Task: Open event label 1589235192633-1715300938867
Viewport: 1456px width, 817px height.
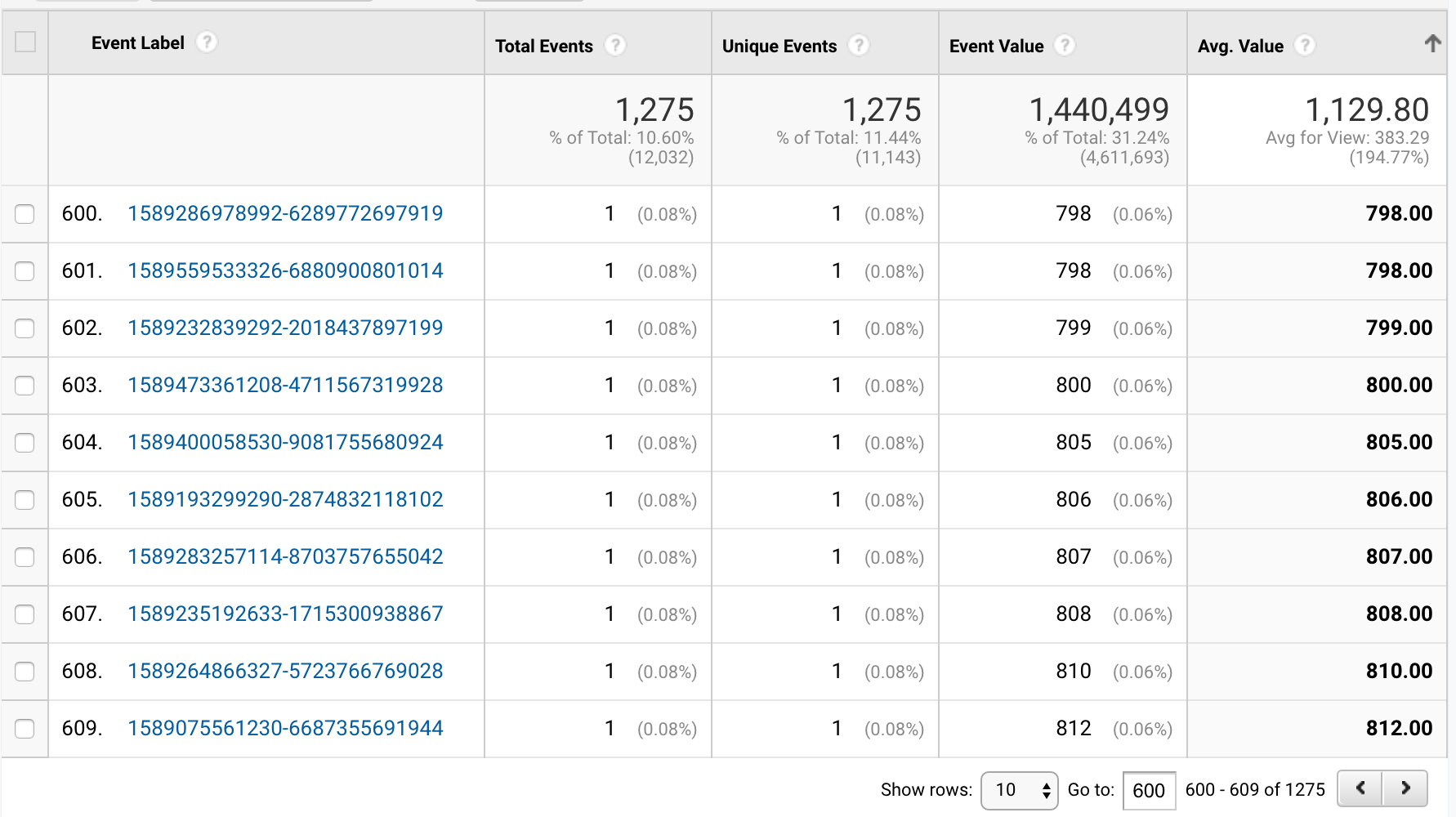Action: pos(285,614)
